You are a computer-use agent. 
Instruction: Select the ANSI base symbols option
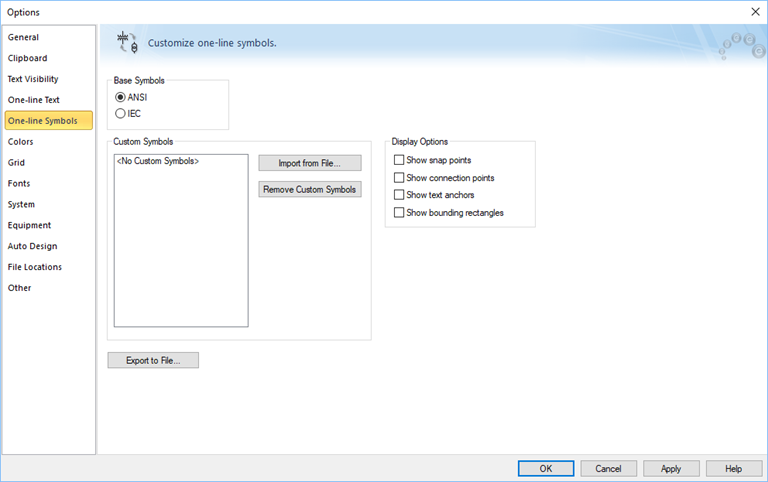(x=131, y=97)
